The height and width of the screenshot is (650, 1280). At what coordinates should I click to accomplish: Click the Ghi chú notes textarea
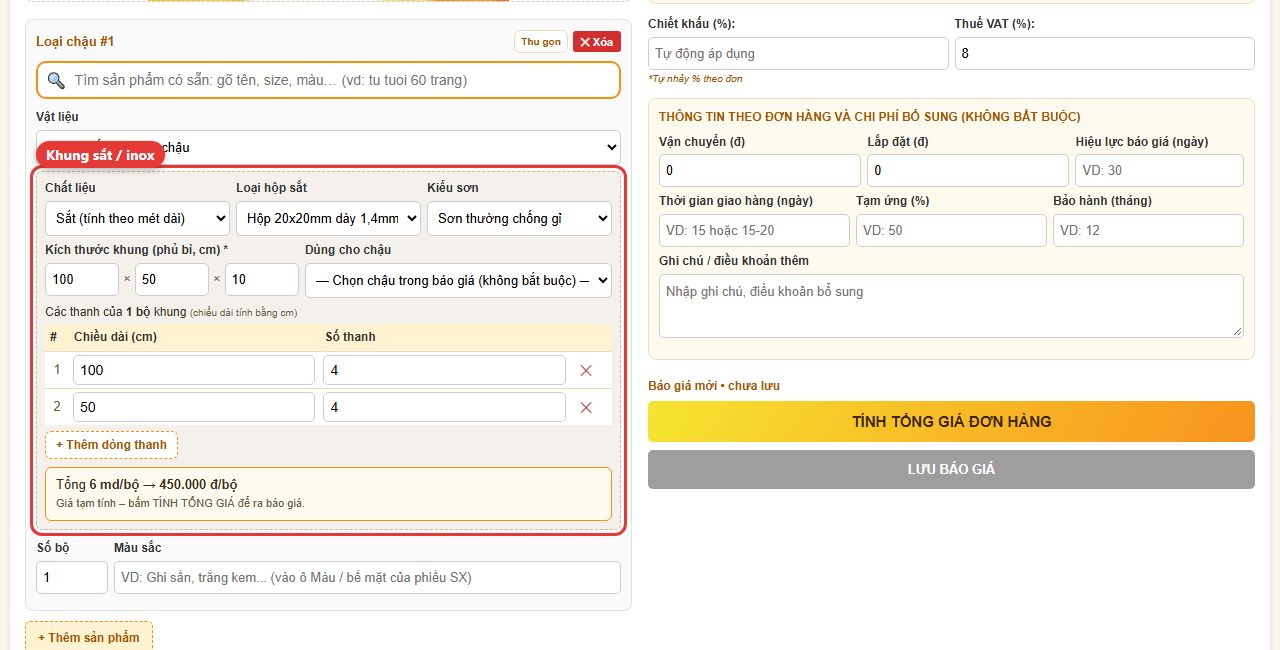pos(951,306)
